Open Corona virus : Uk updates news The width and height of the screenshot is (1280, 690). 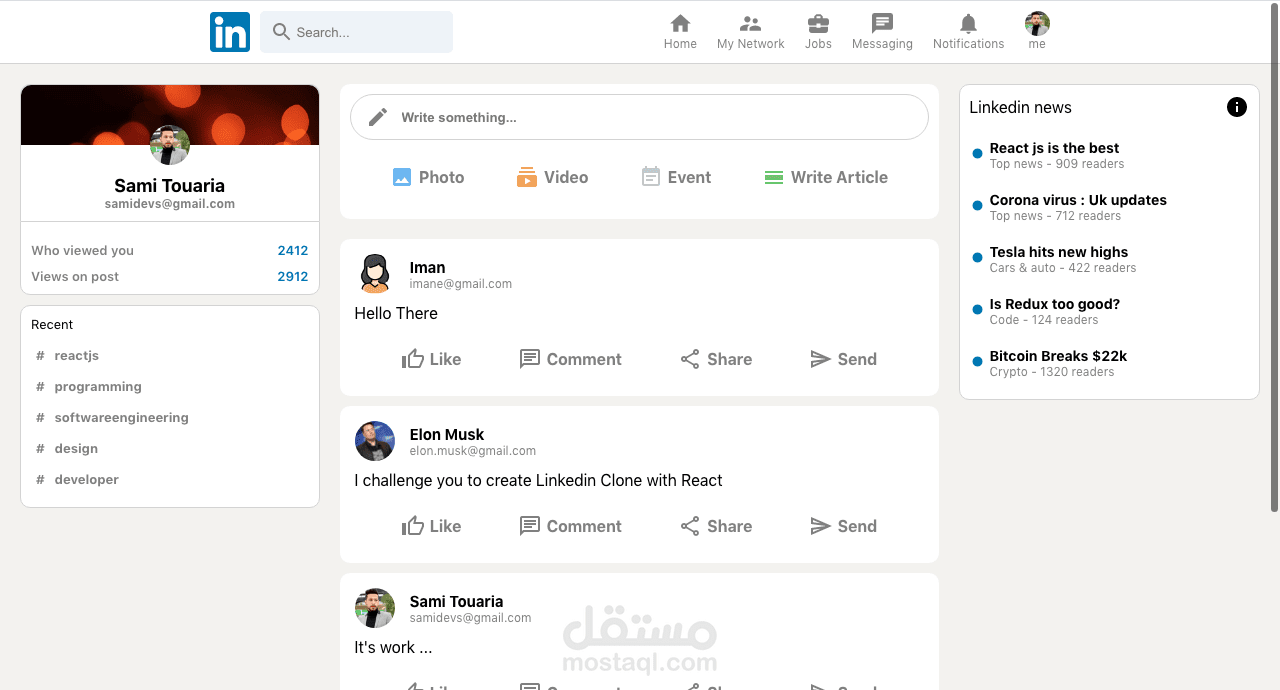[1078, 200]
